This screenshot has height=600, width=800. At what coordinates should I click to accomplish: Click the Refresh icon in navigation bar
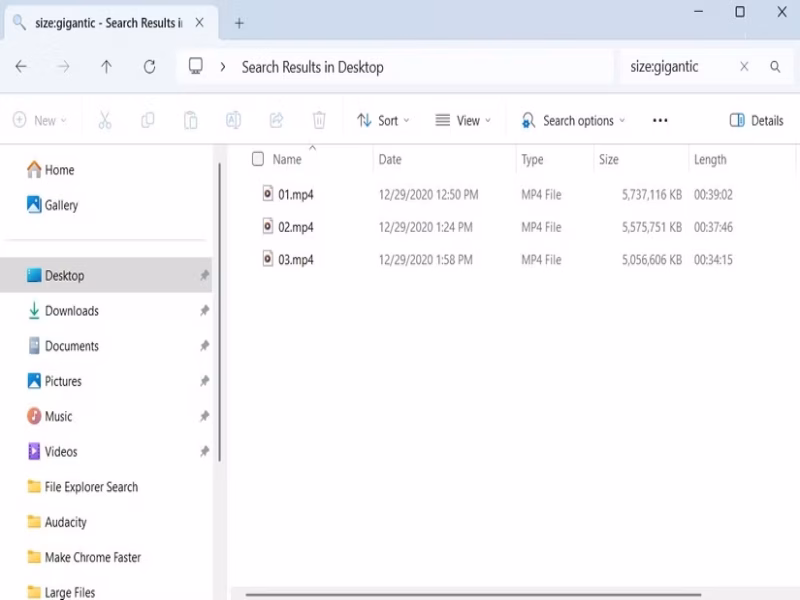tap(149, 67)
